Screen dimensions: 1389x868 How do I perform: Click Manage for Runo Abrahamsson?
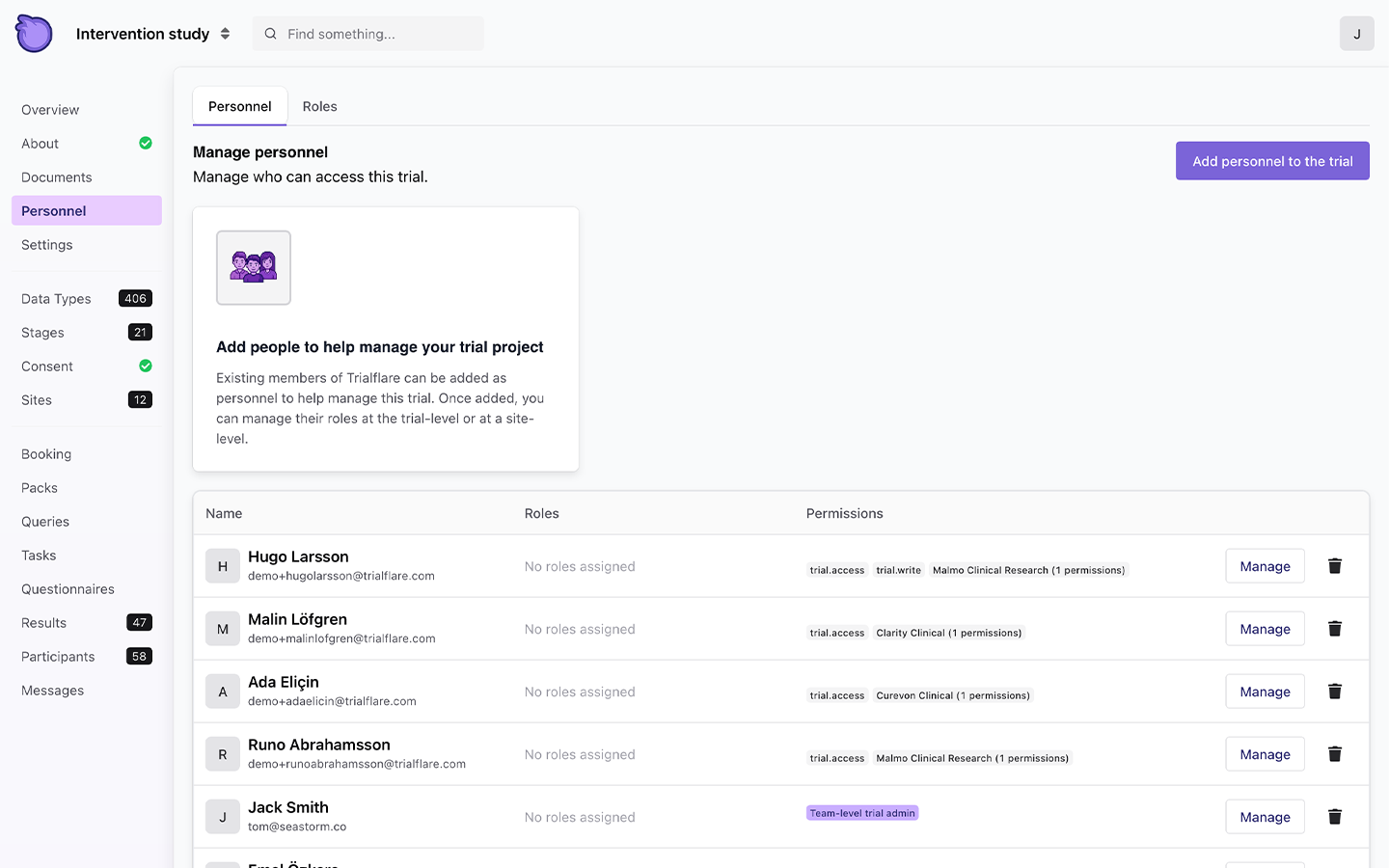pos(1265,754)
